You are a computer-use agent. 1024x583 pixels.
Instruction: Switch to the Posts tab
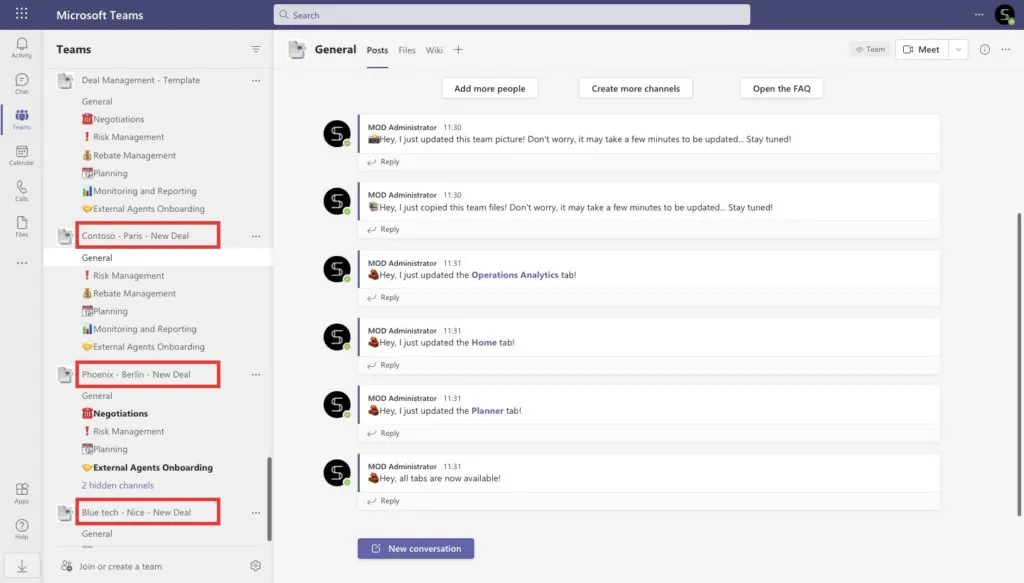(377, 50)
